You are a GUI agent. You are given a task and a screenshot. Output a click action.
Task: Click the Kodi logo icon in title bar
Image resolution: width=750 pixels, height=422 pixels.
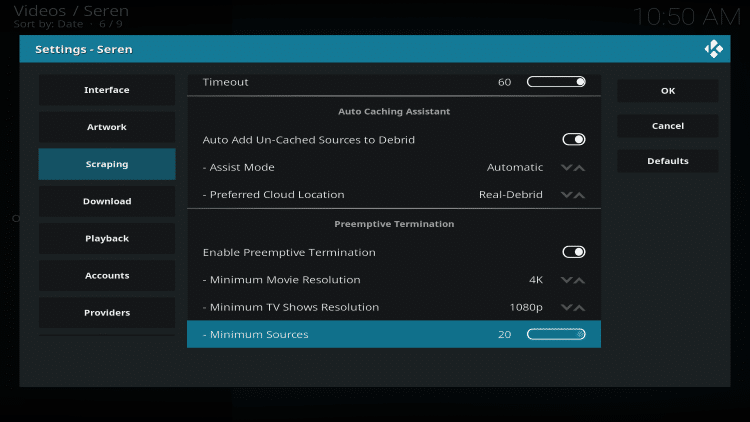tap(713, 49)
